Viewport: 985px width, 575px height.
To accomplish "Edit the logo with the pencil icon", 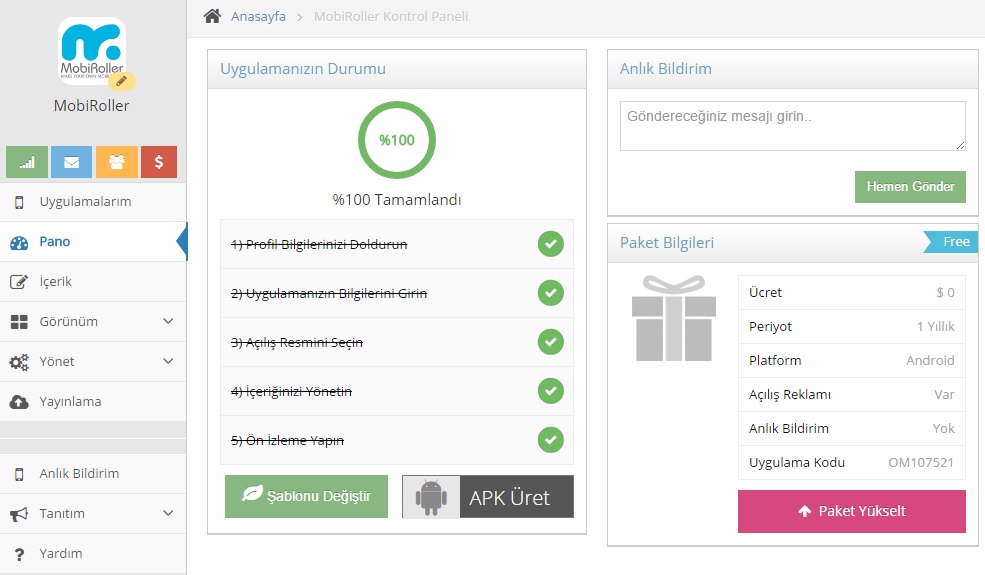I will [122, 80].
